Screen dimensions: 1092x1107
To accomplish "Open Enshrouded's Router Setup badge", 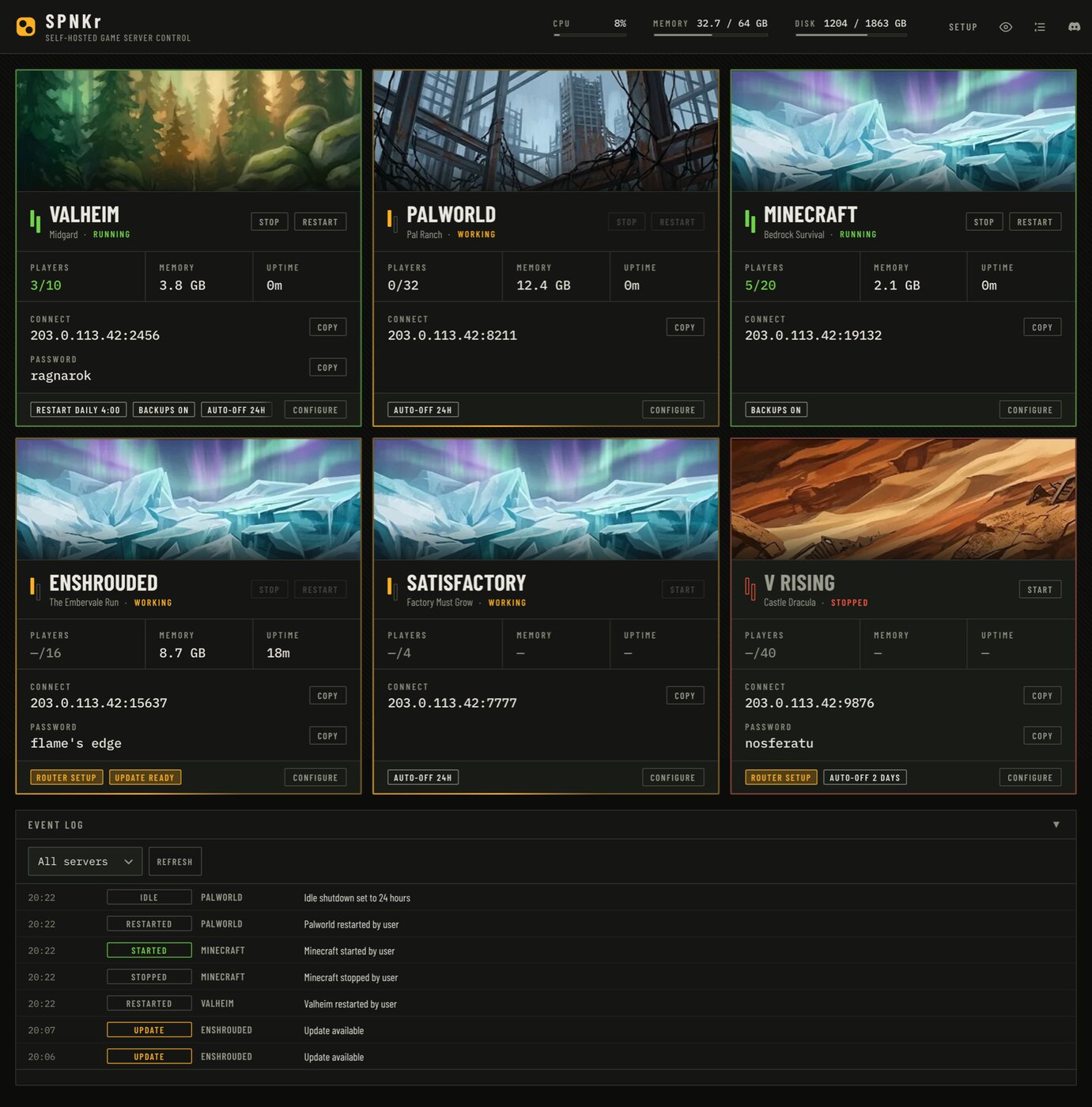I will point(66,778).
